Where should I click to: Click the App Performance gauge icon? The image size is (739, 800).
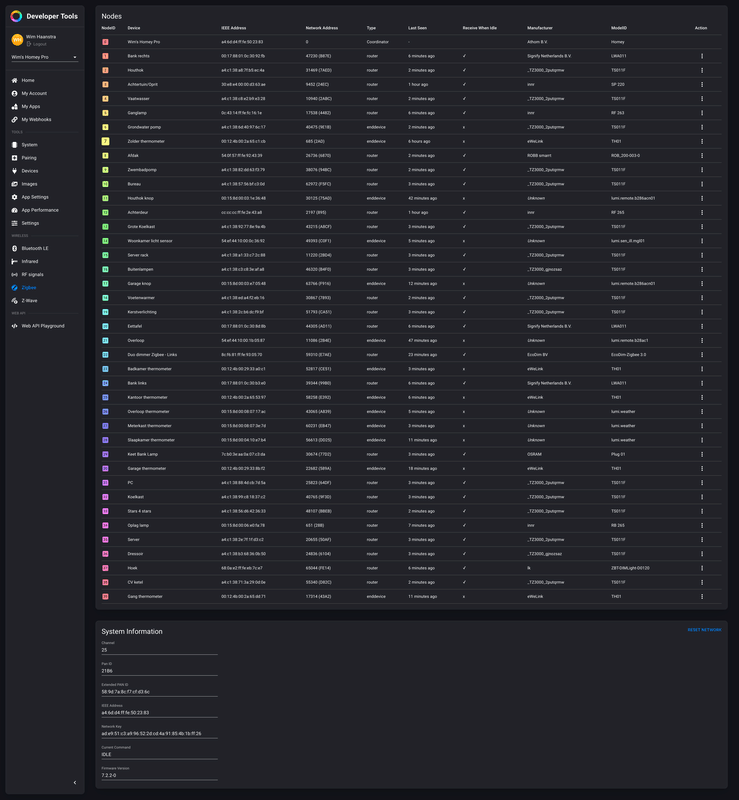pyautogui.click(x=14, y=210)
